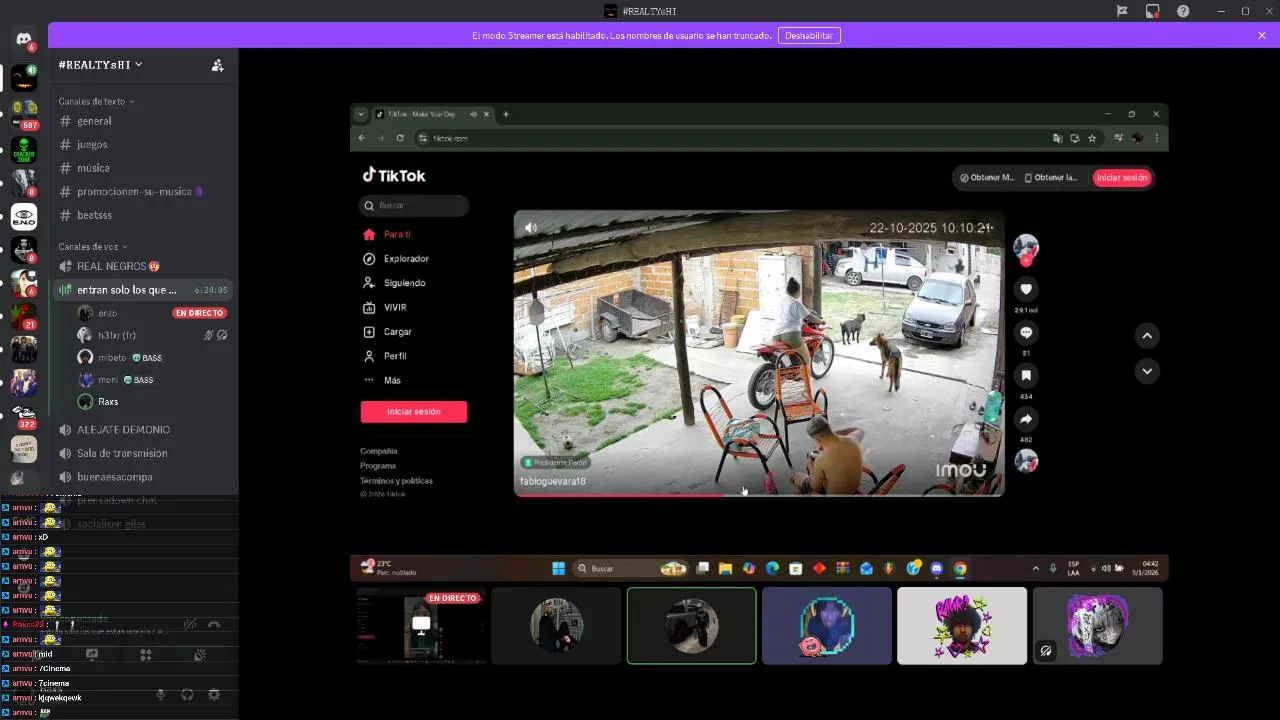Join buenaesacompa voice channel

coord(145,477)
